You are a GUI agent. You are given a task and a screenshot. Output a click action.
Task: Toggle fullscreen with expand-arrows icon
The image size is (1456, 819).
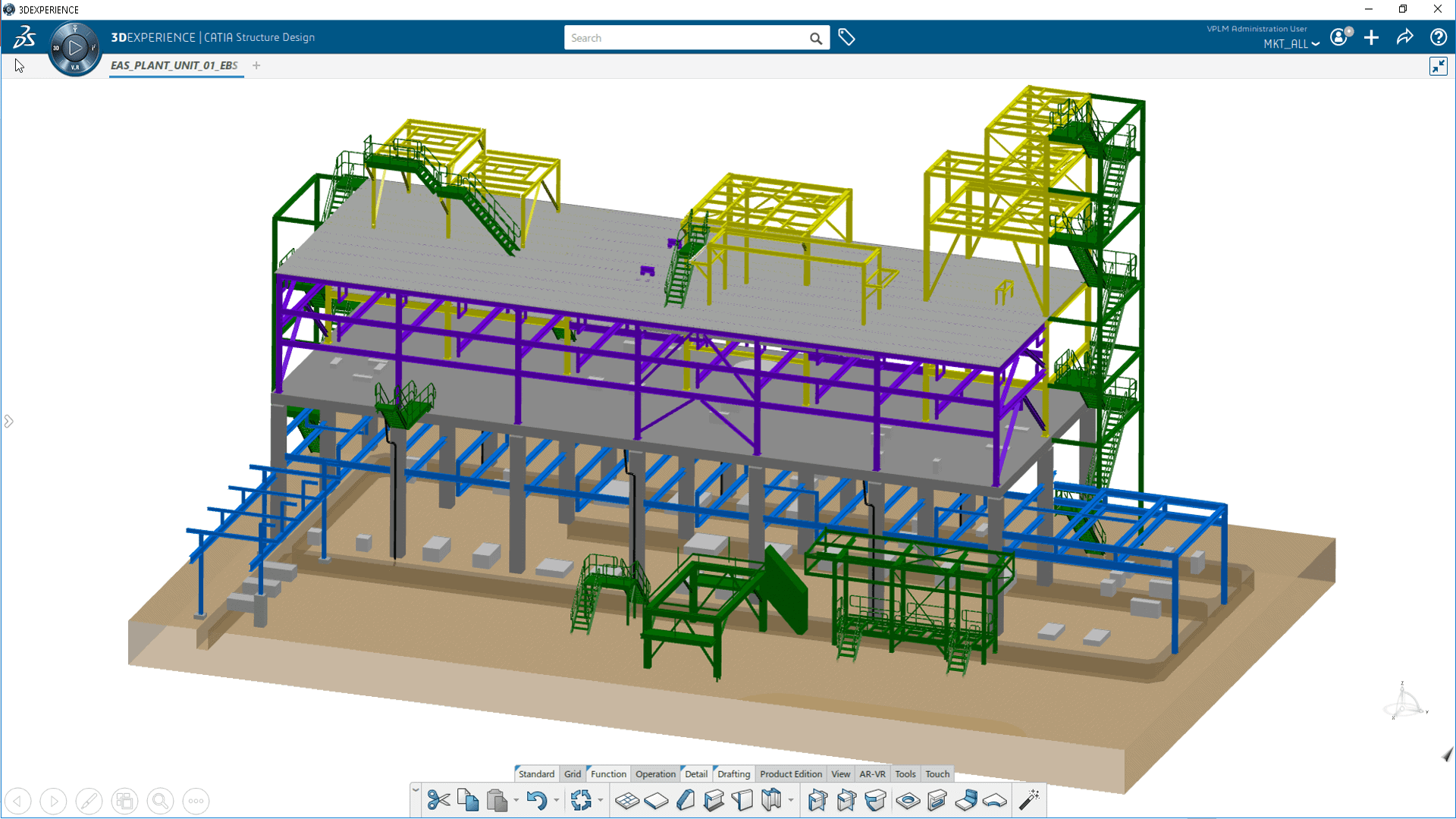1438,66
